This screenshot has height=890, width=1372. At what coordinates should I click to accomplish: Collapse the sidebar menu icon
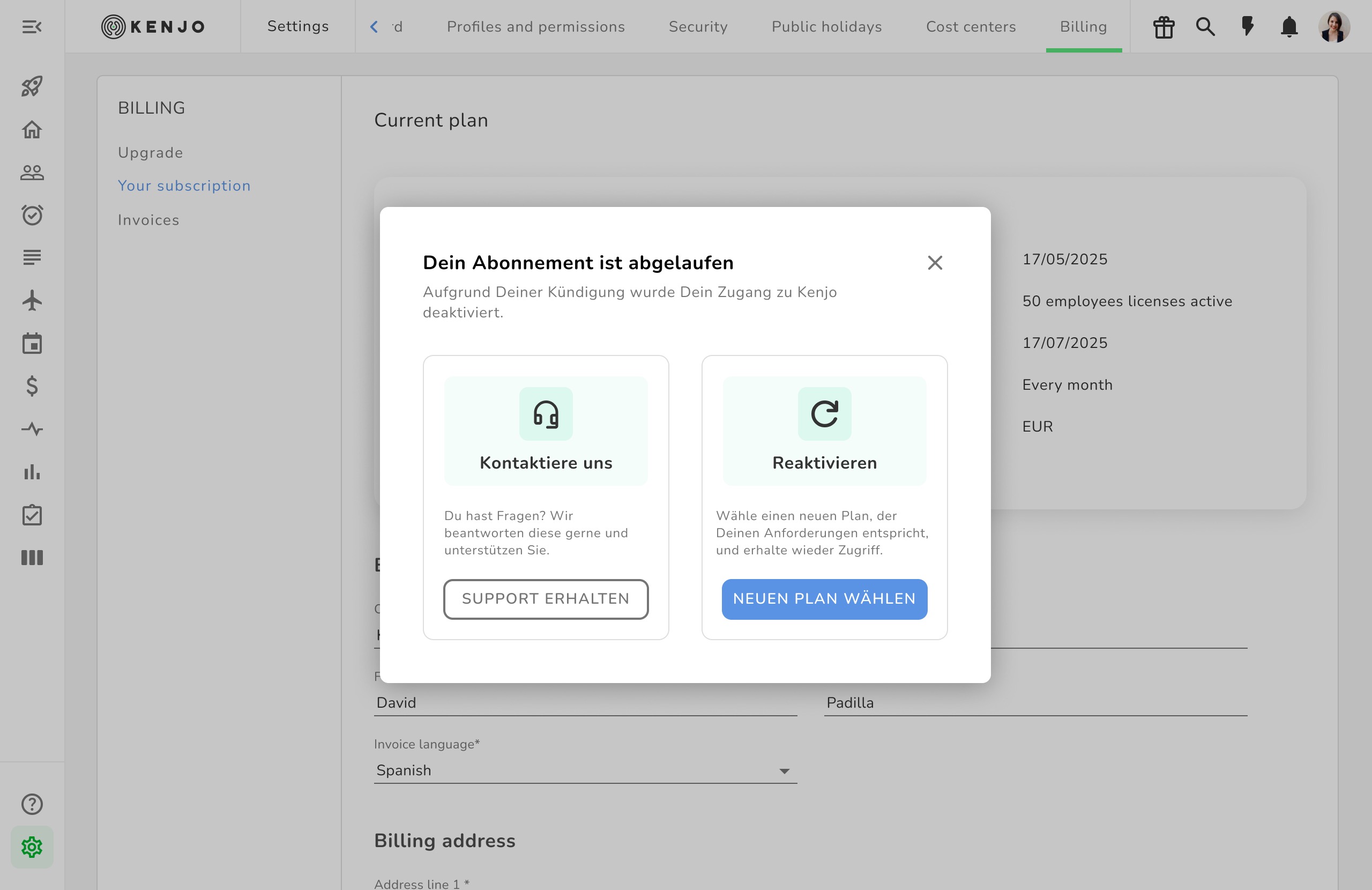point(32,26)
